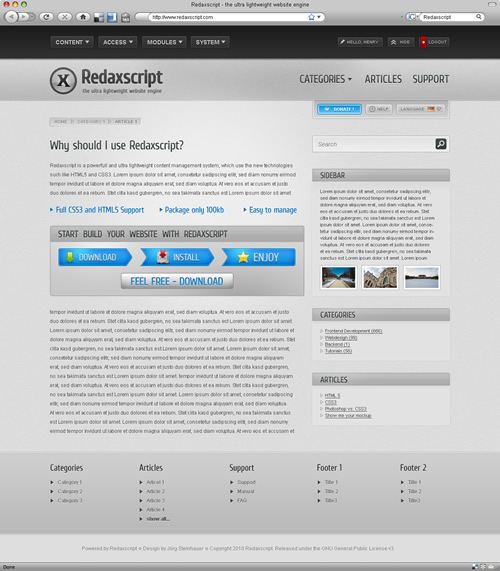Click the ENJOY star button
The image size is (500, 571).
click(259, 257)
